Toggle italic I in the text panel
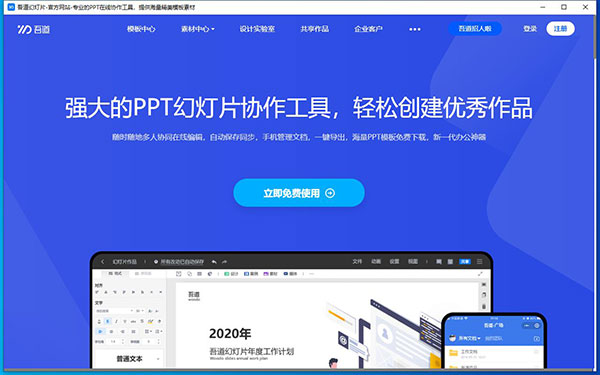This screenshot has height=375, width=600. pos(116,321)
